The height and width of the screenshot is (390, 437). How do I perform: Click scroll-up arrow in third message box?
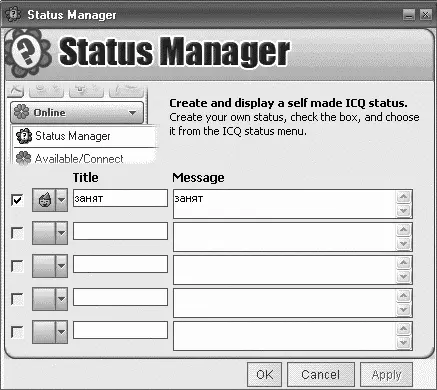[403, 263]
